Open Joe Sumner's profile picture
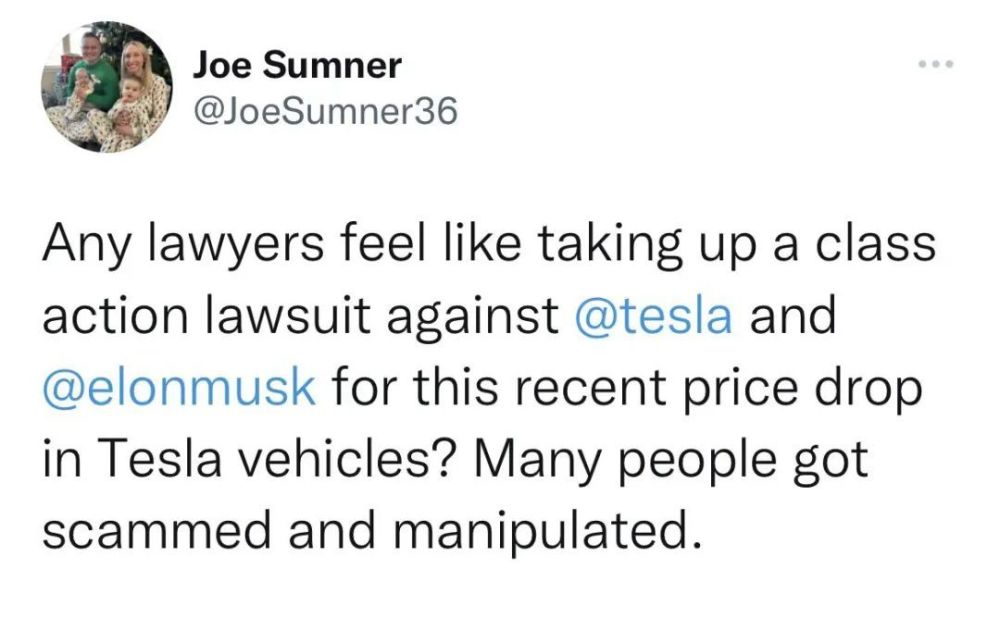1000x619 pixels. pos(107,87)
